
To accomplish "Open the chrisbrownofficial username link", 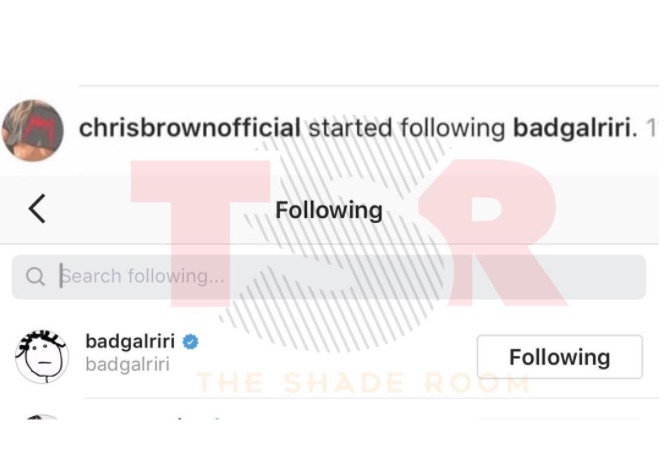I will coord(190,128).
